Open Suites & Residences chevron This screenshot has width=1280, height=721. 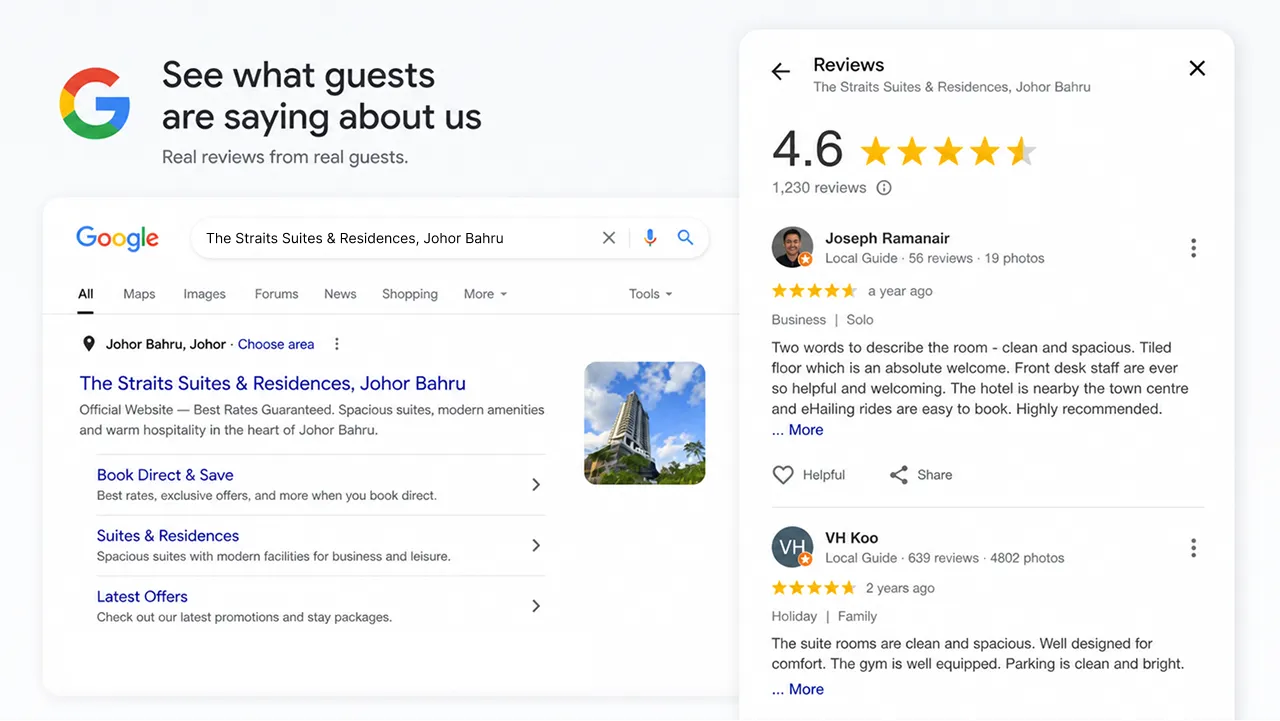pos(536,545)
